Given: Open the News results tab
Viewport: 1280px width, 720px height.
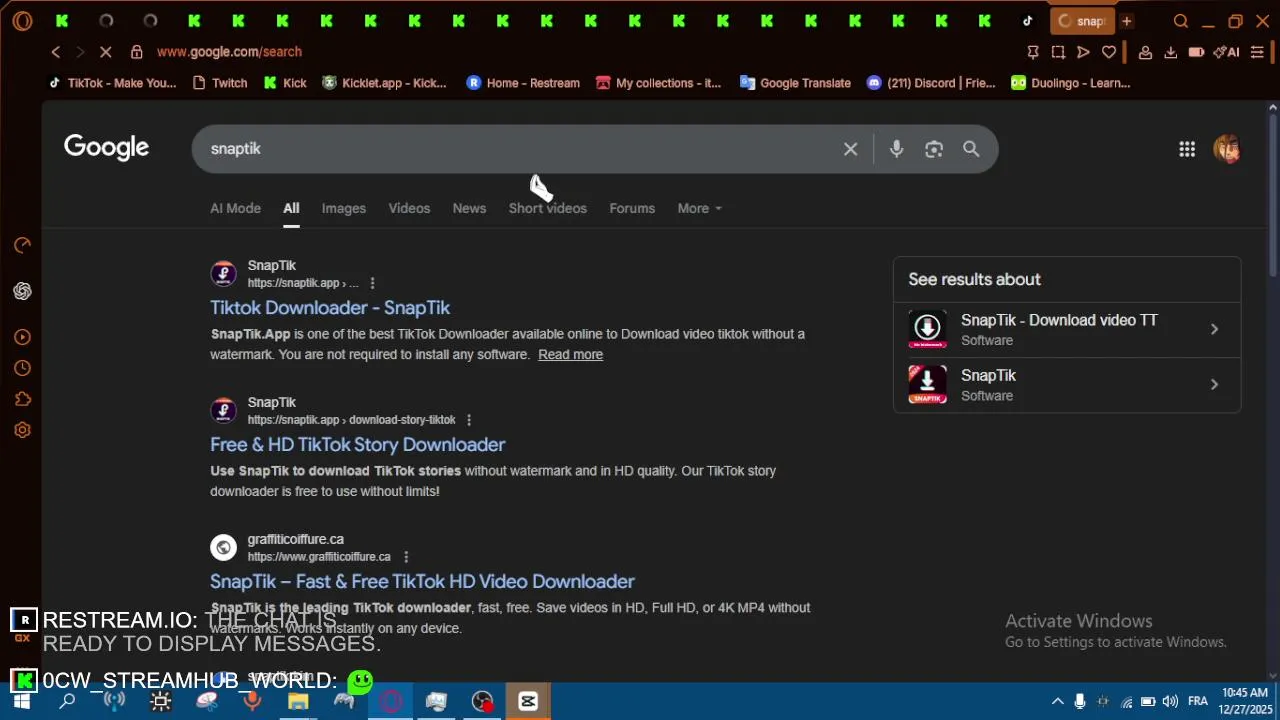Looking at the screenshot, I should pyautogui.click(x=469, y=208).
